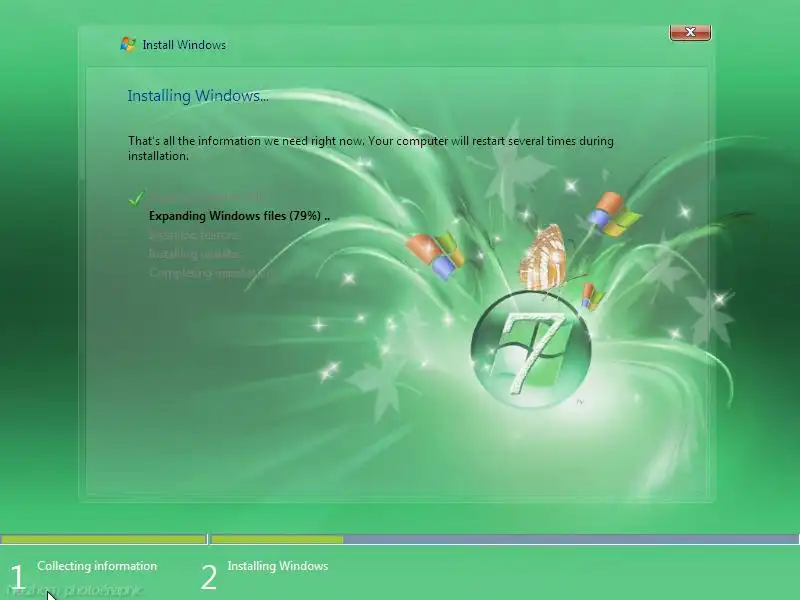Click the "Collecting information" stage label
The width and height of the screenshot is (800, 600).
coord(97,566)
